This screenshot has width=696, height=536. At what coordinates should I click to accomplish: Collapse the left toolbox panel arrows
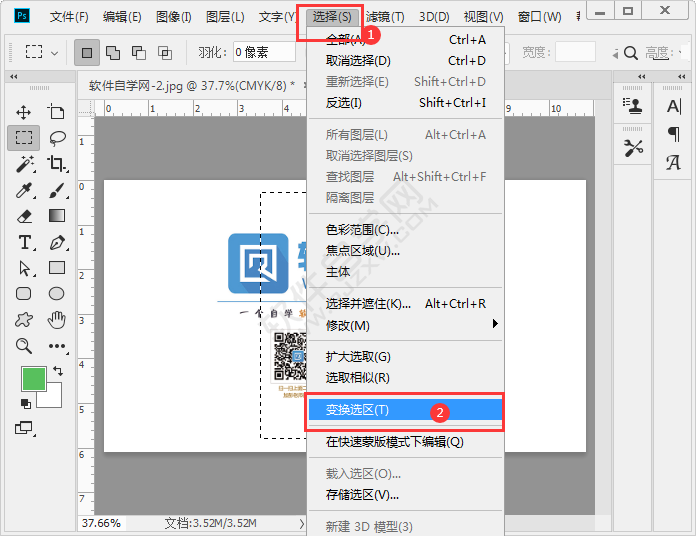coord(14,77)
